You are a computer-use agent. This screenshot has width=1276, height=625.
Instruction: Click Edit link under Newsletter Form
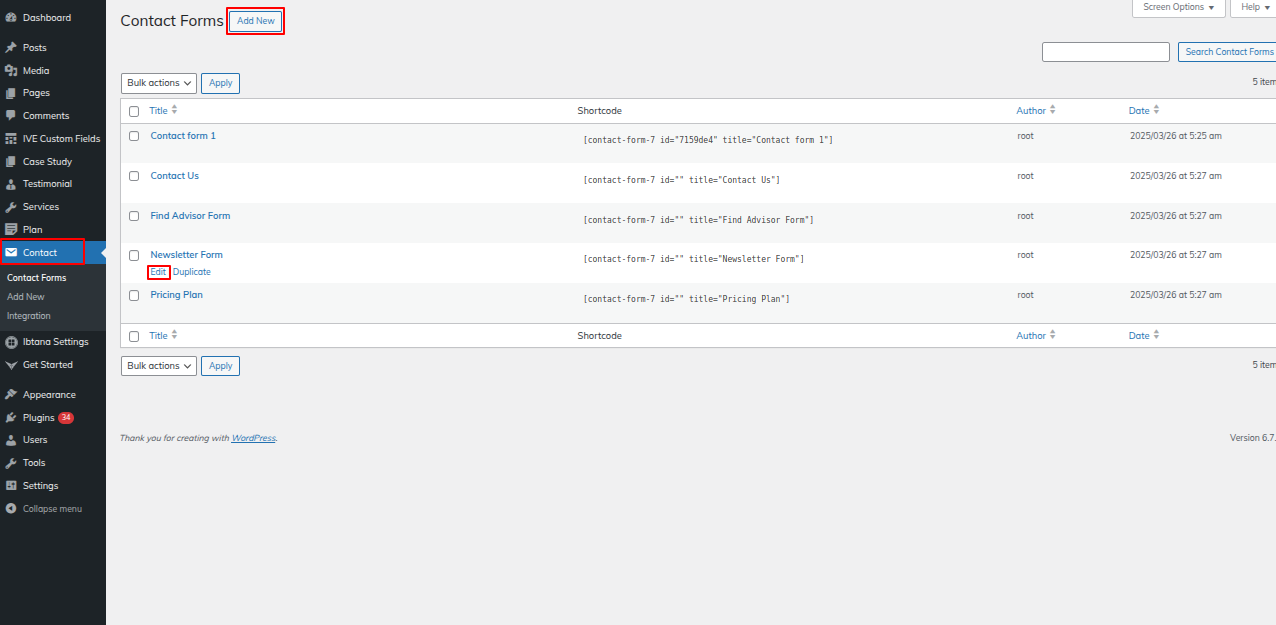click(x=158, y=272)
